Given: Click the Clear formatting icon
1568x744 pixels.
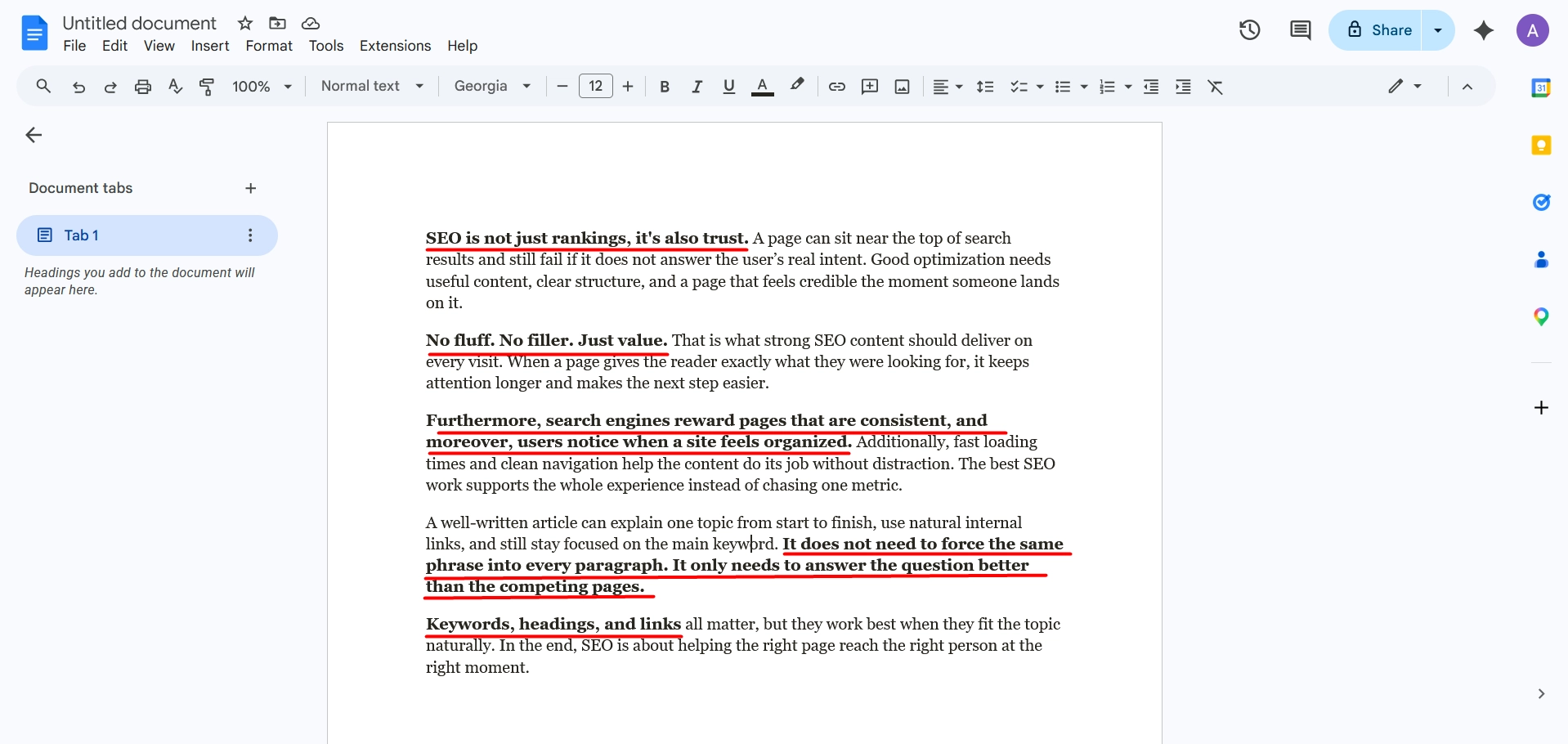Looking at the screenshot, I should 1216,87.
